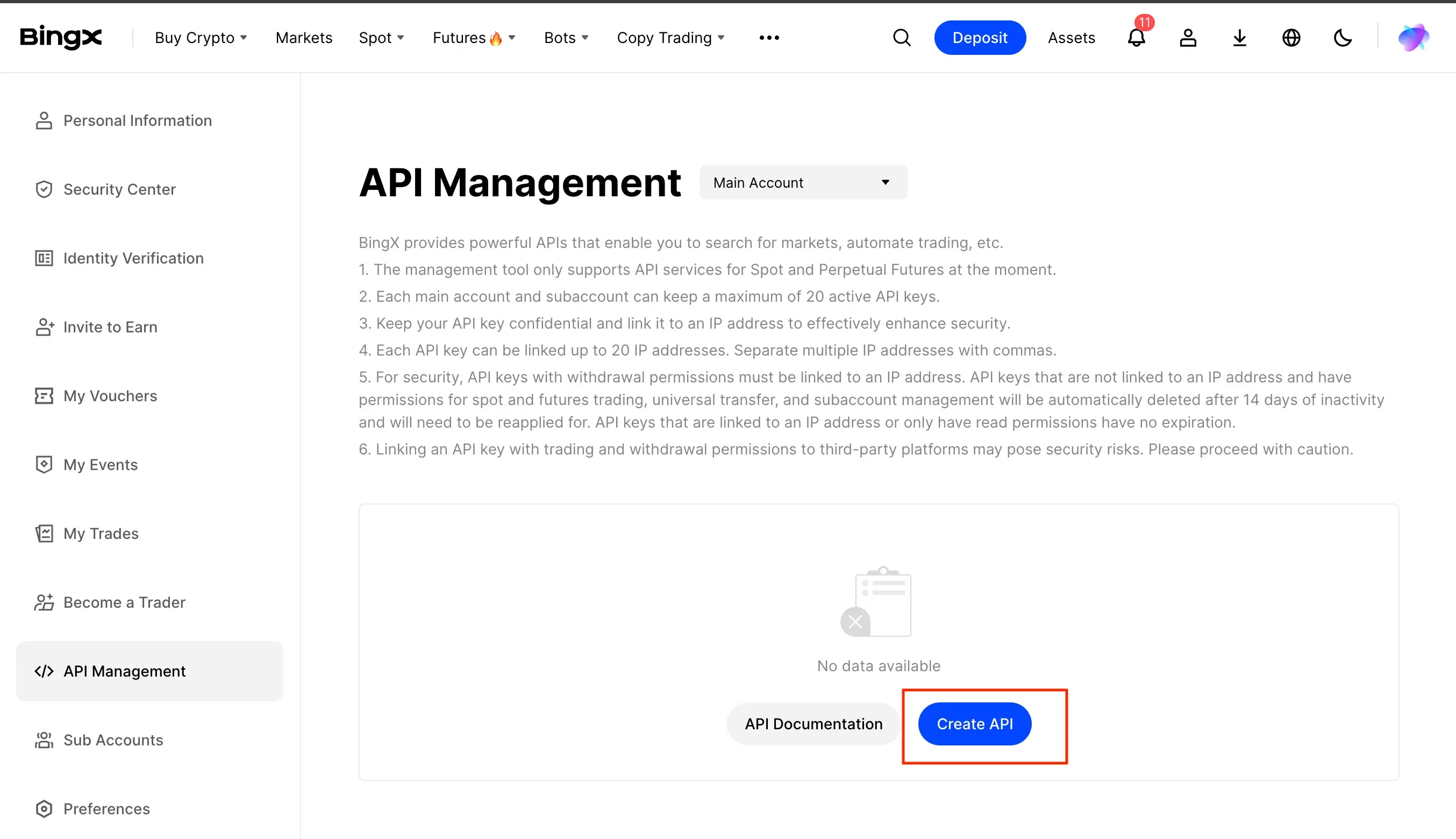1456x839 pixels.
Task: Click the Identity Verification ID card icon
Action: [x=44, y=258]
